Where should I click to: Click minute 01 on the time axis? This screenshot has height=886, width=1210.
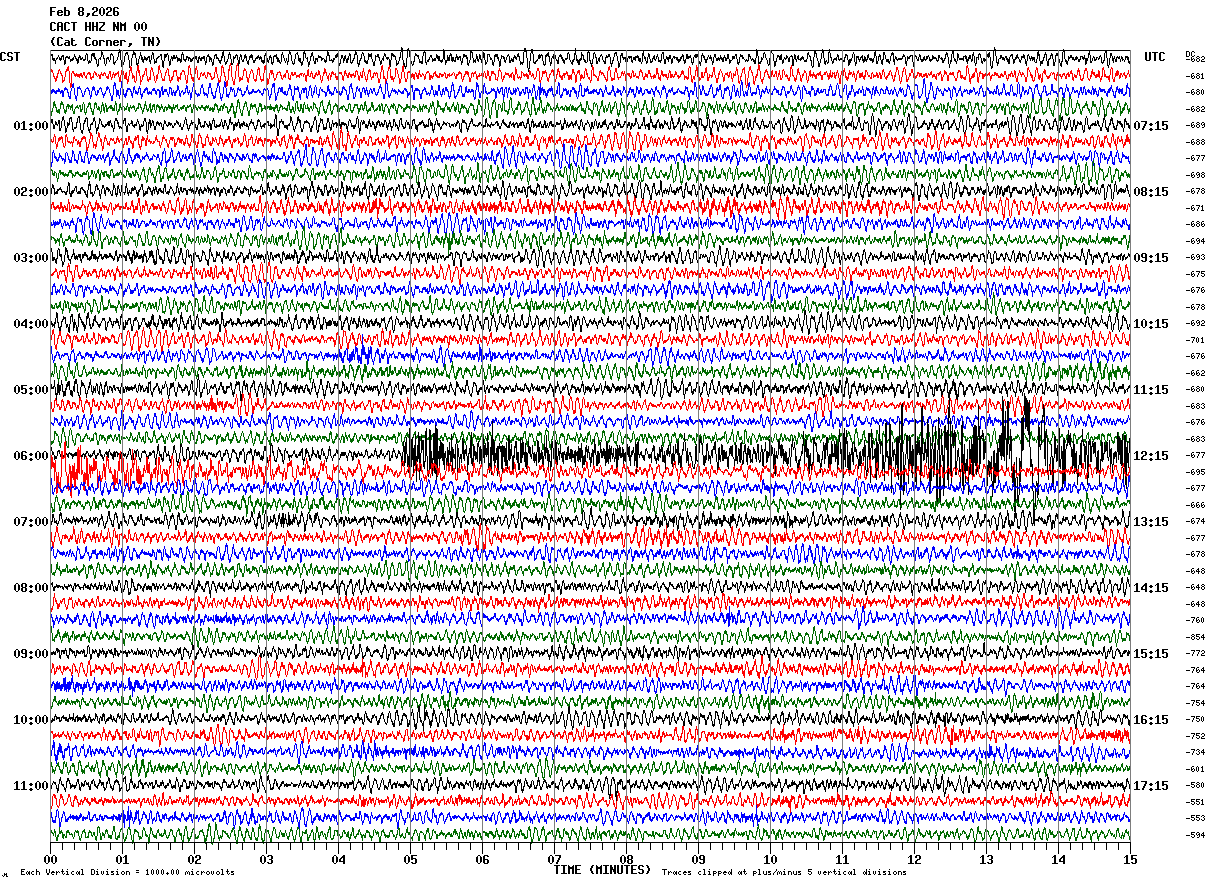click(122, 859)
